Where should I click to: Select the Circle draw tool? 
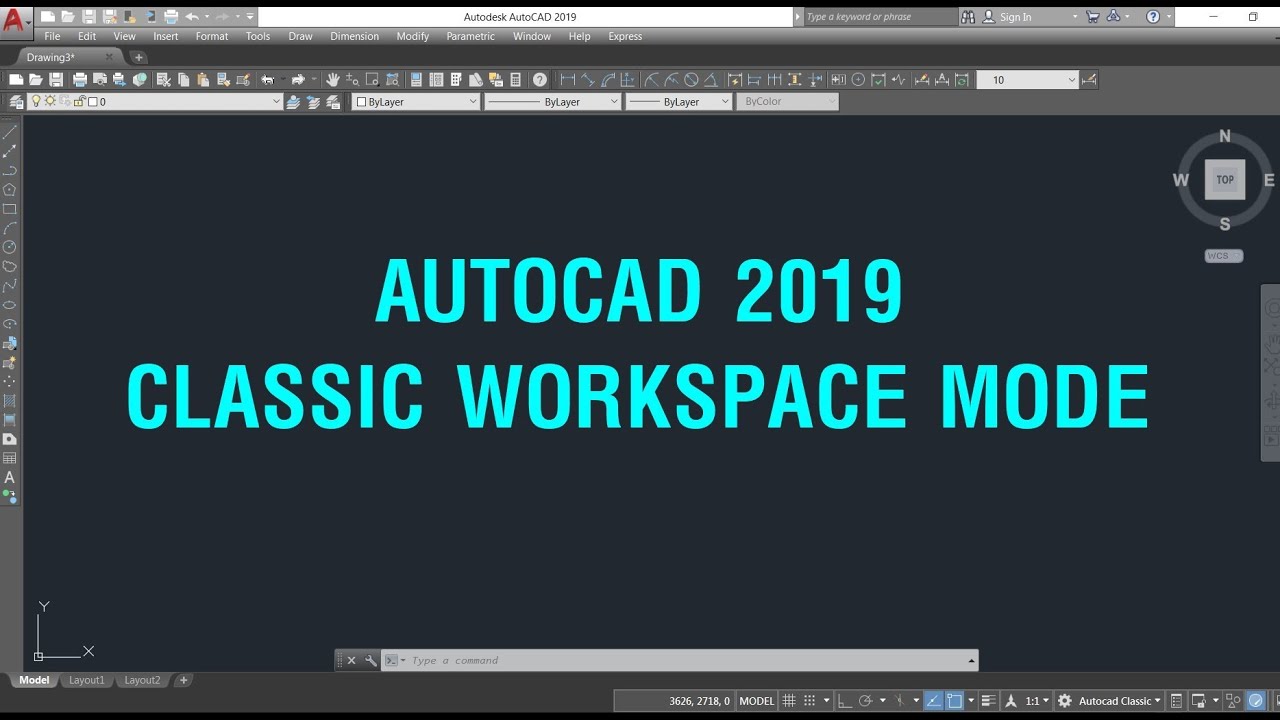(x=10, y=247)
